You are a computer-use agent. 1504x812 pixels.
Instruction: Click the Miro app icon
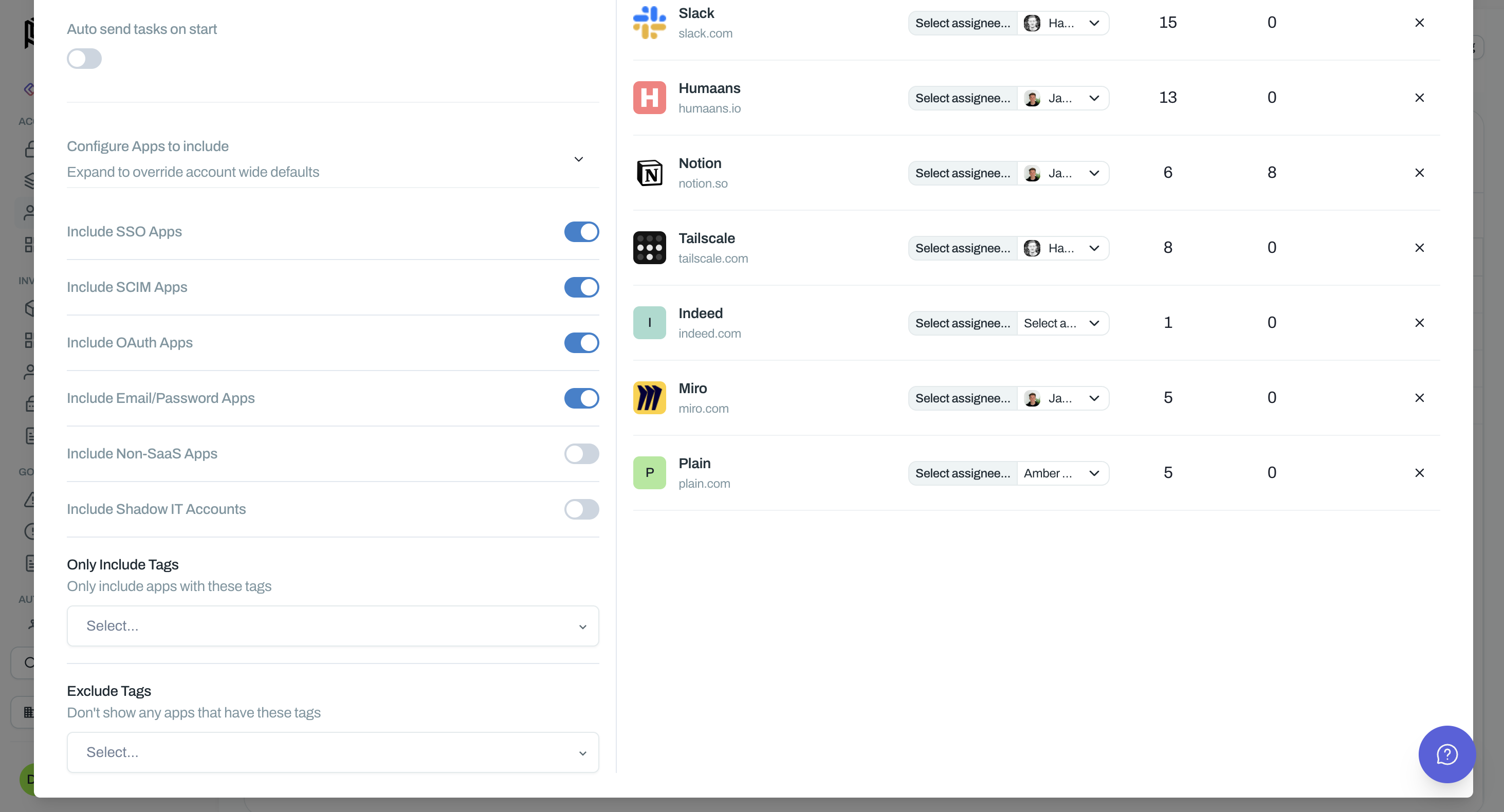[649, 398]
